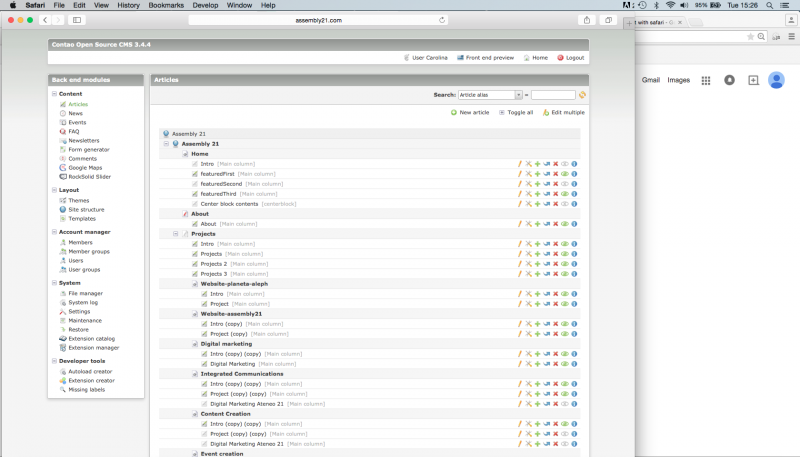Click Edit multiple link
The width and height of the screenshot is (800, 457).
coord(564,112)
